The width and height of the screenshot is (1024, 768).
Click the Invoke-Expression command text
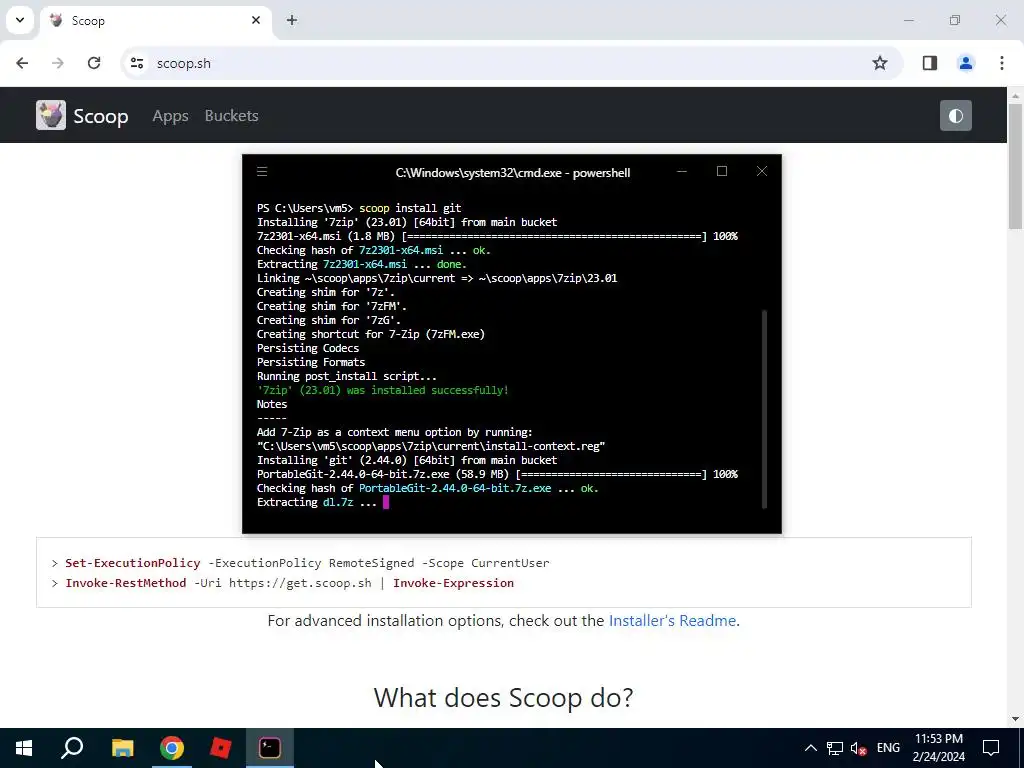[x=453, y=583]
